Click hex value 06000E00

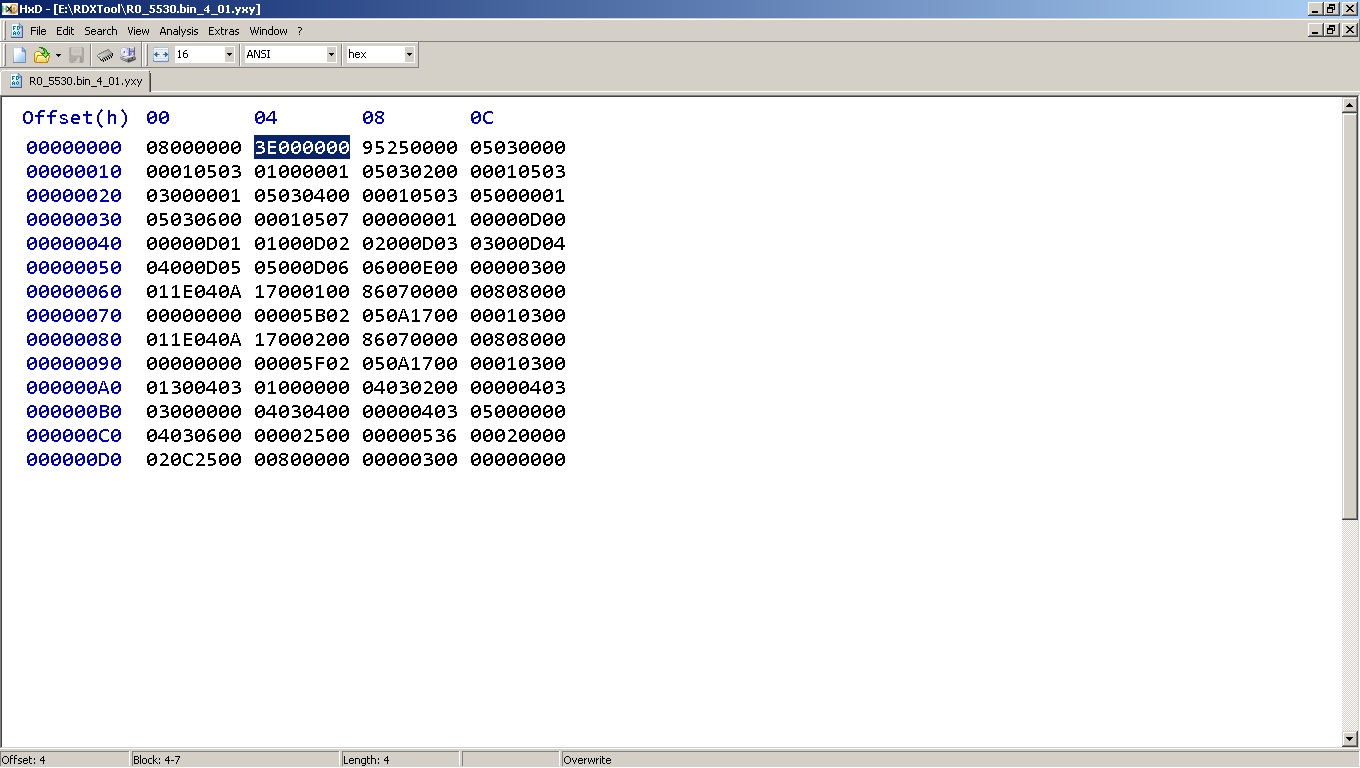click(x=410, y=268)
